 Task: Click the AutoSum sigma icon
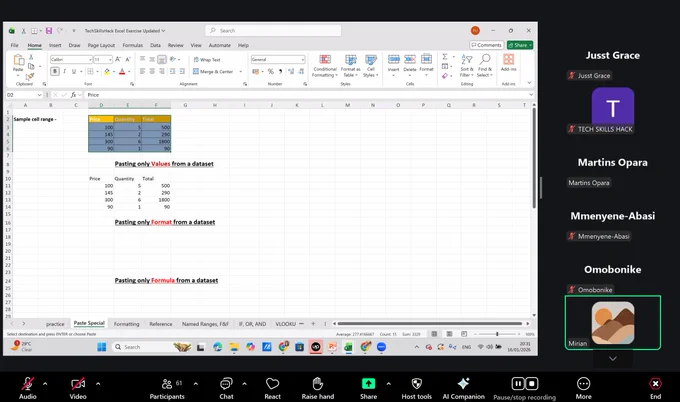pyautogui.click(x=445, y=57)
